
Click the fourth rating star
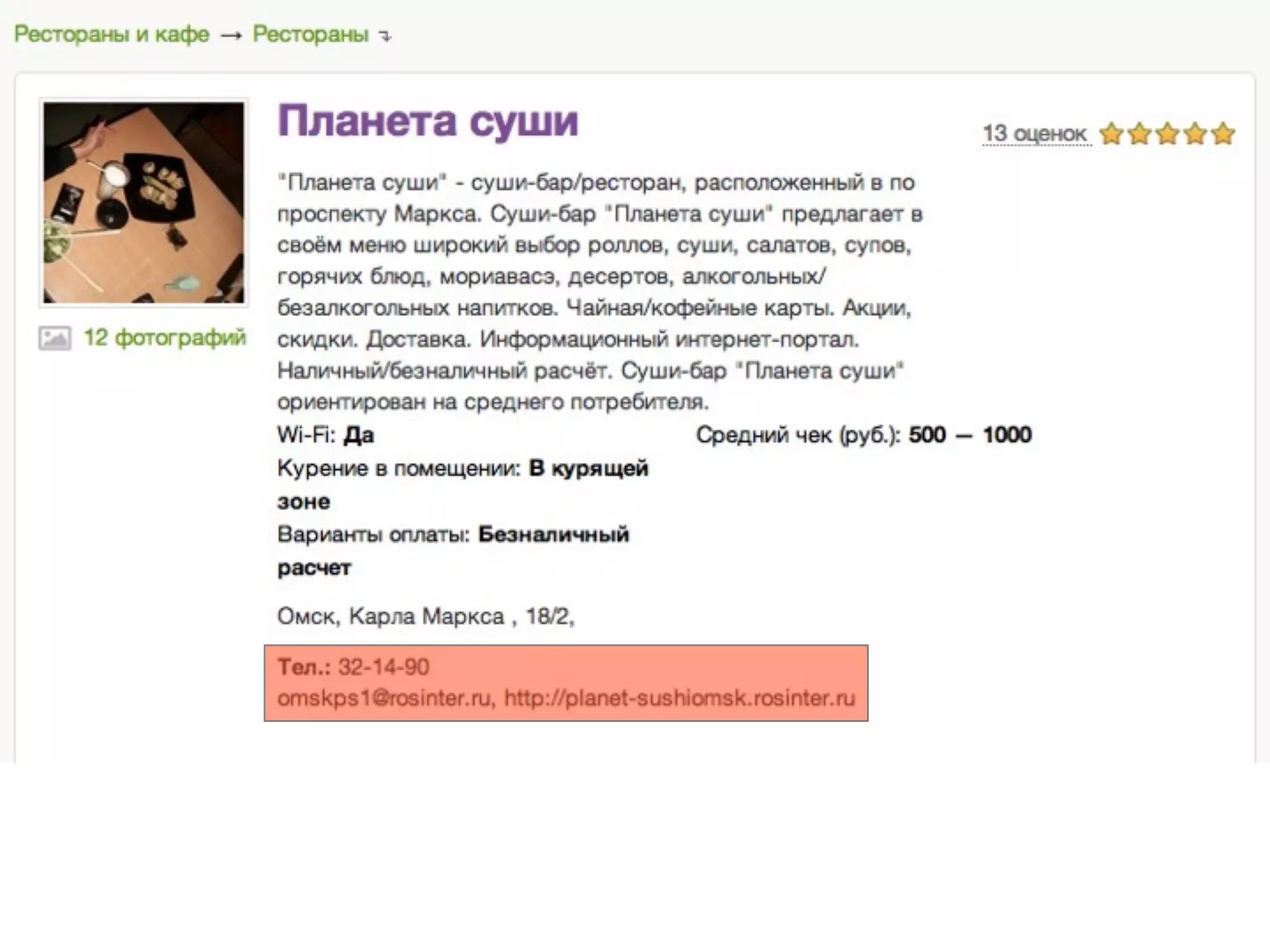click(x=1195, y=134)
